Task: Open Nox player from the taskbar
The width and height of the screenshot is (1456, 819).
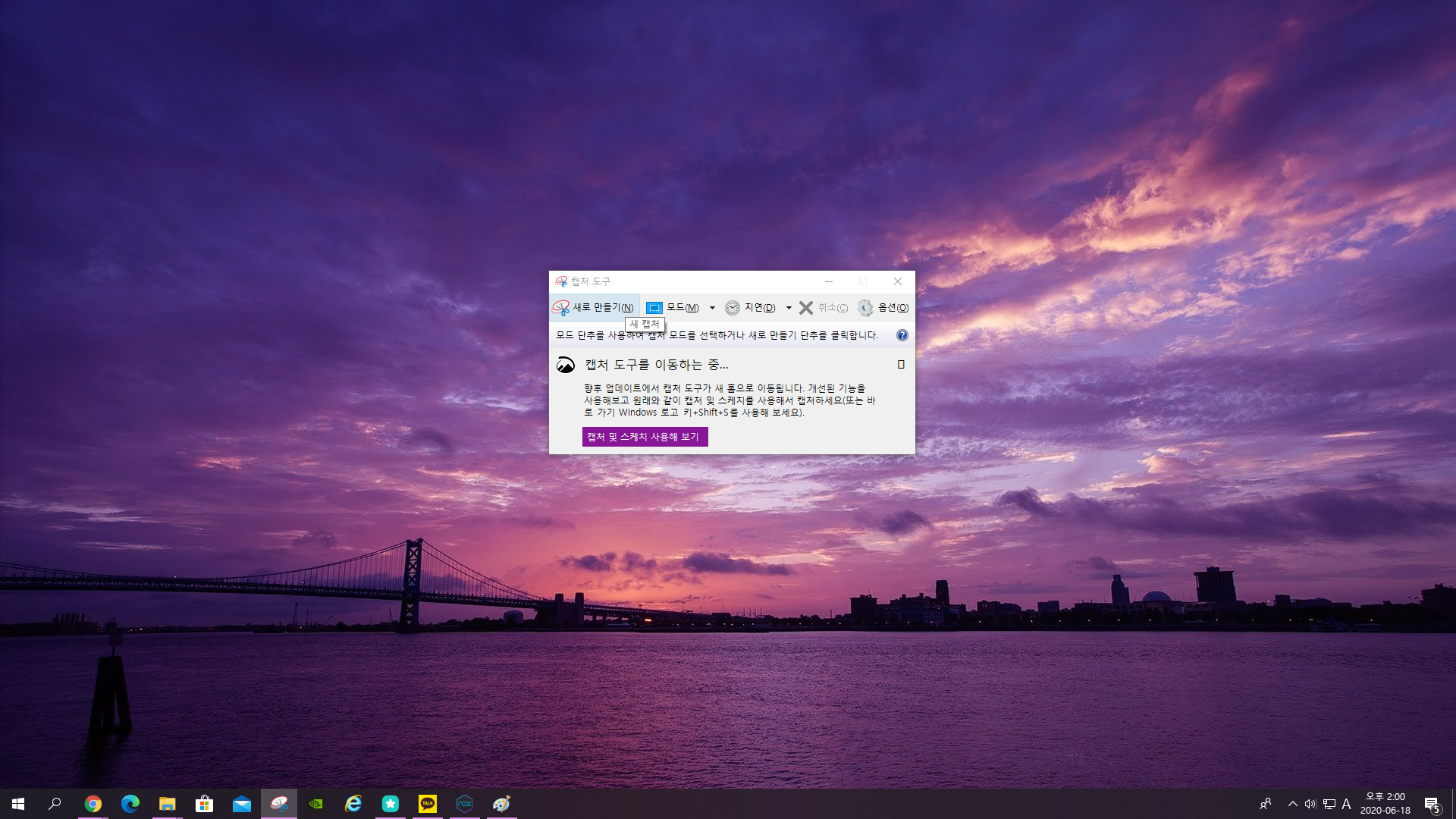Action: 465,804
